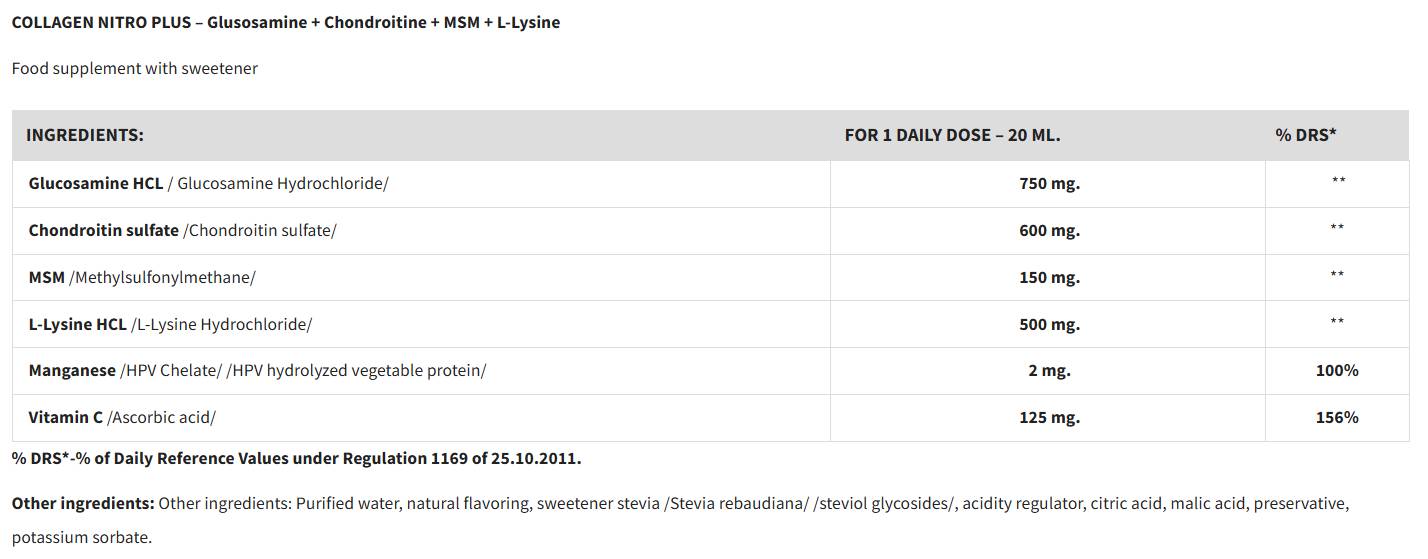Select the Chondroitin sulfate ingredient row
The image size is (1428, 559).
(x=711, y=231)
